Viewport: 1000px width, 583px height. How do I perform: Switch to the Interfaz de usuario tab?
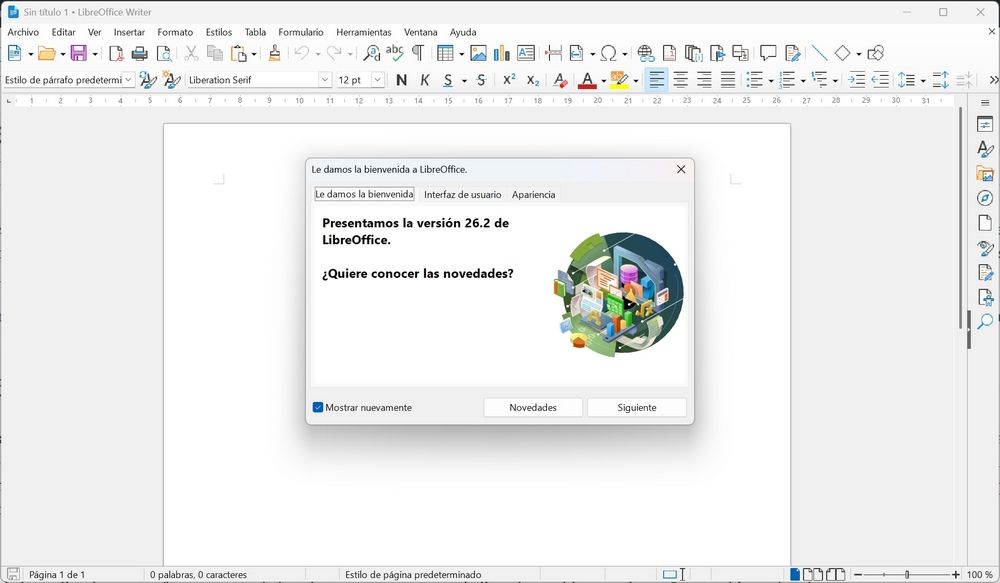(462, 194)
